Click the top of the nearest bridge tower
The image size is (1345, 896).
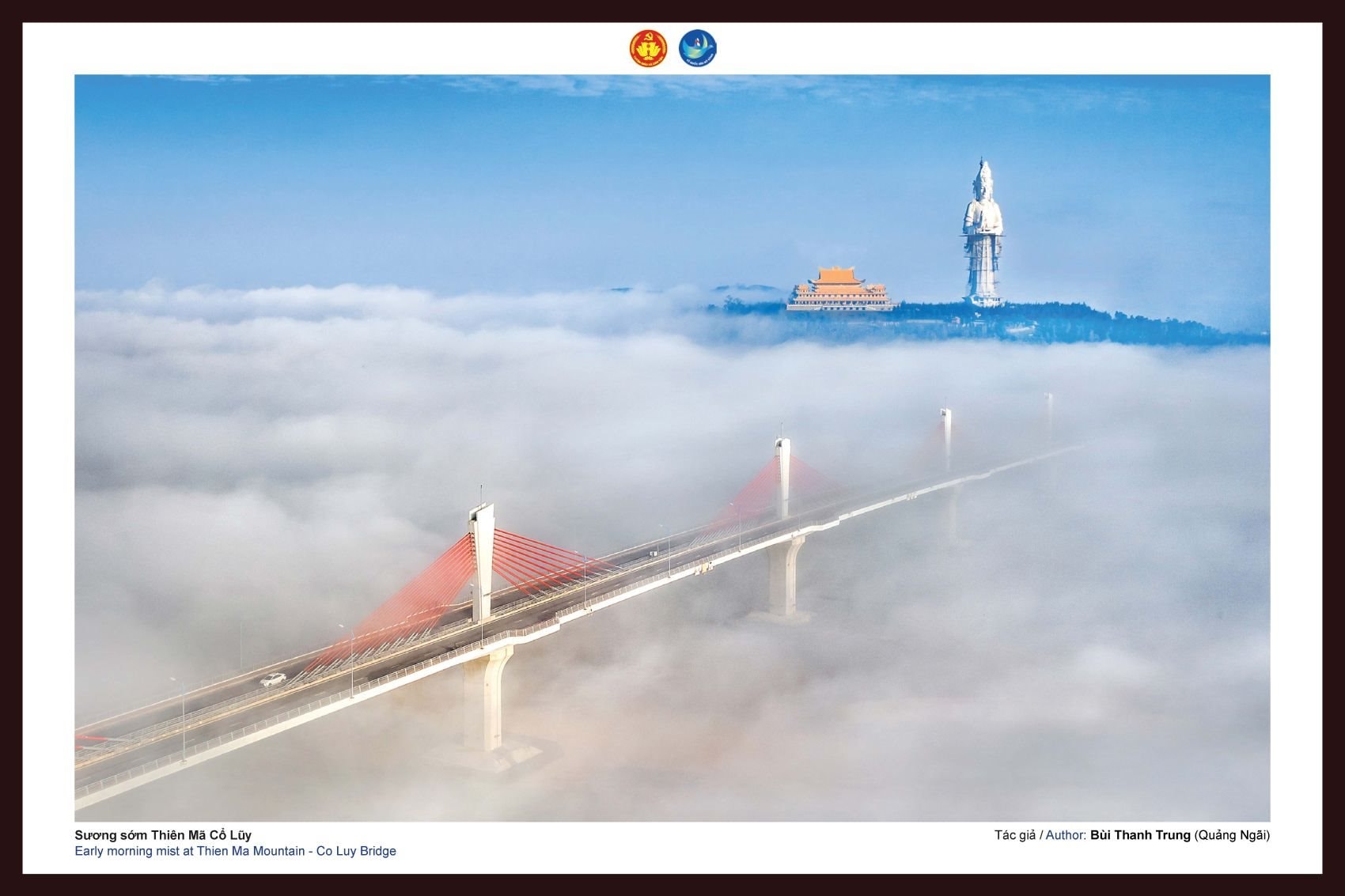481,514
